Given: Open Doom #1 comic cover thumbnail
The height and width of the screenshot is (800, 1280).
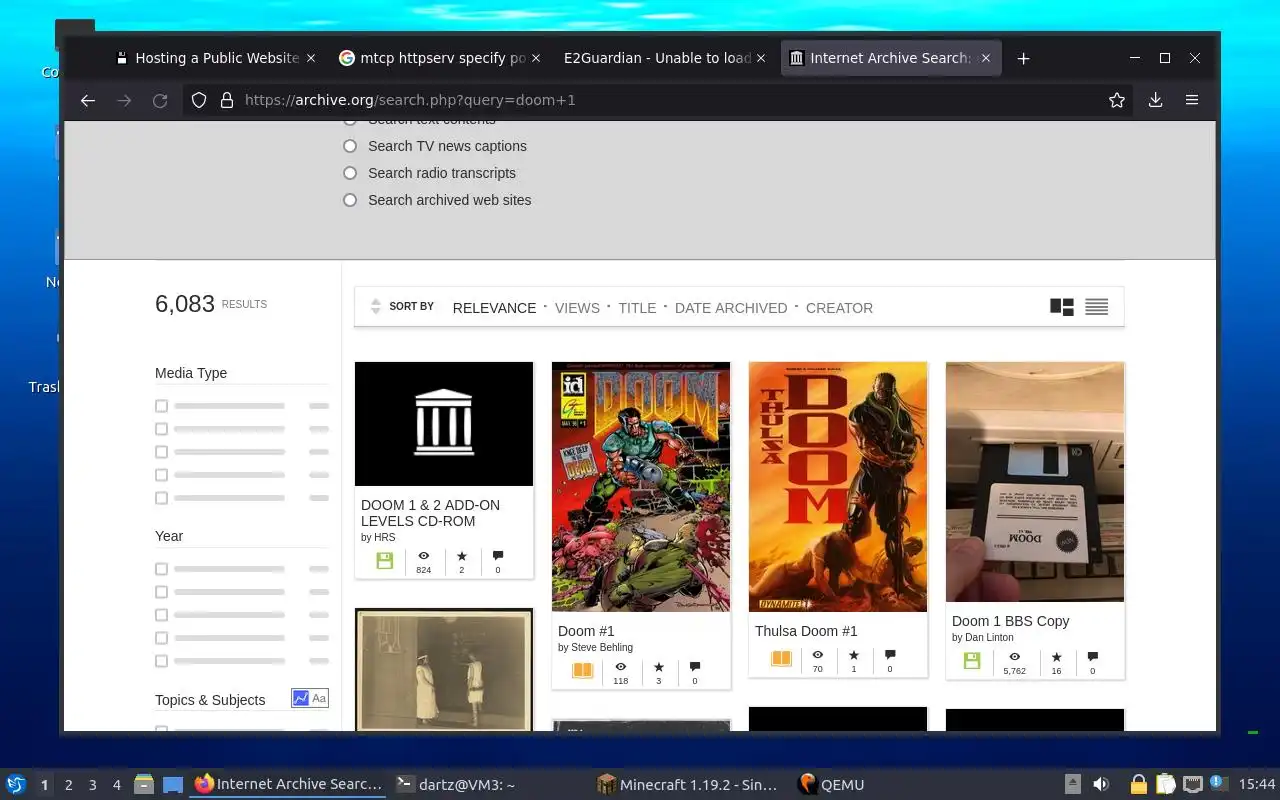Looking at the screenshot, I should tap(641, 487).
